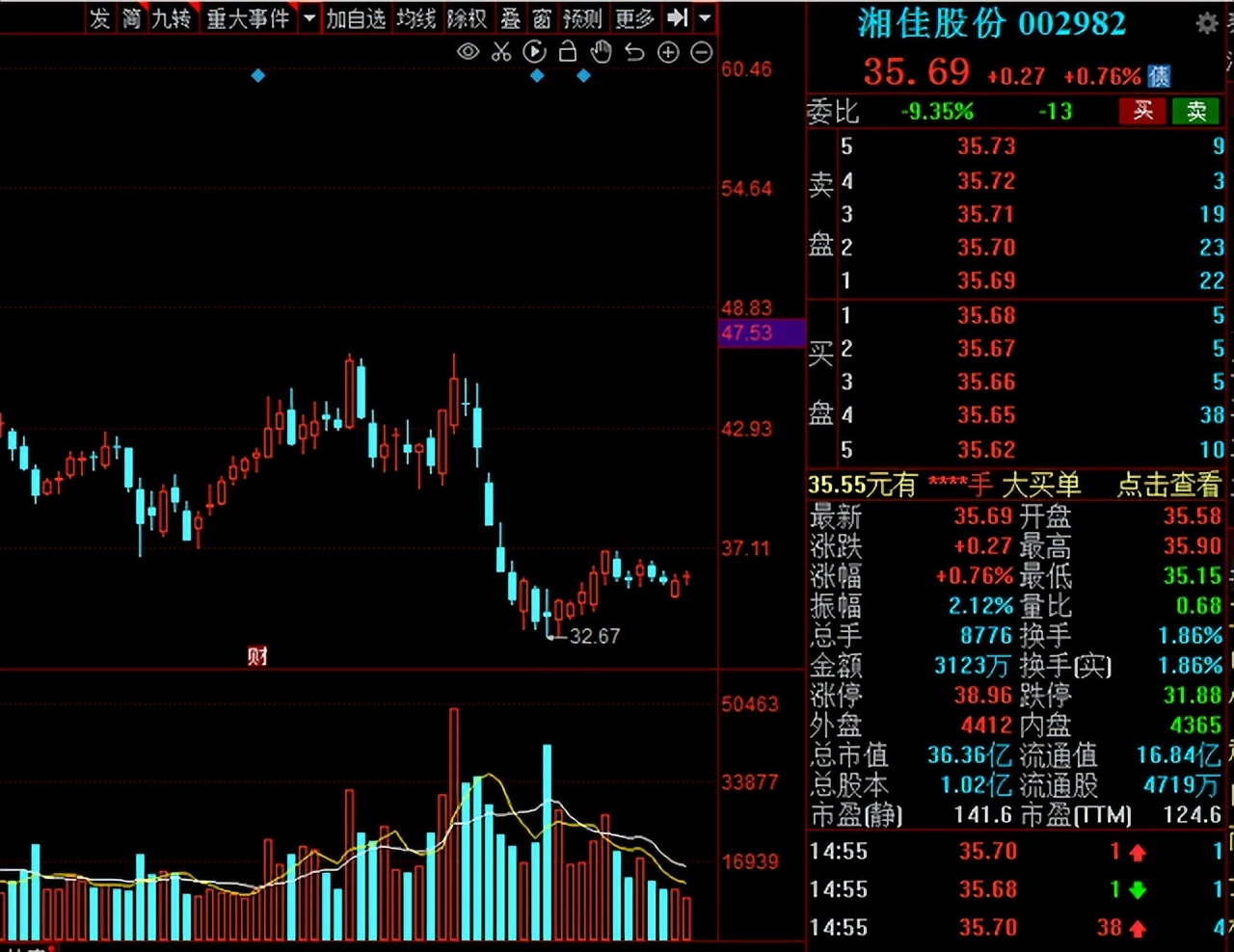Click the undo arrow icon

pyautogui.click(x=634, y=53)
